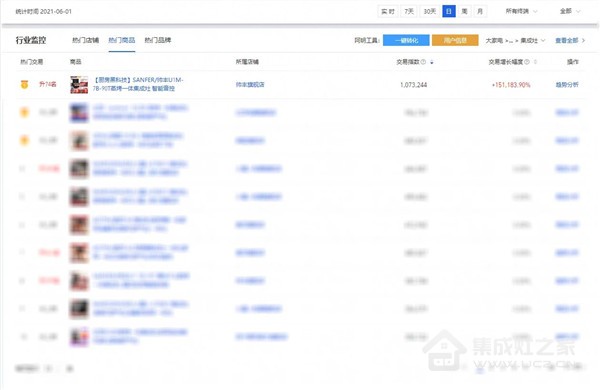Expand the 所有终端 dropdown

click(x=521, y=11)
